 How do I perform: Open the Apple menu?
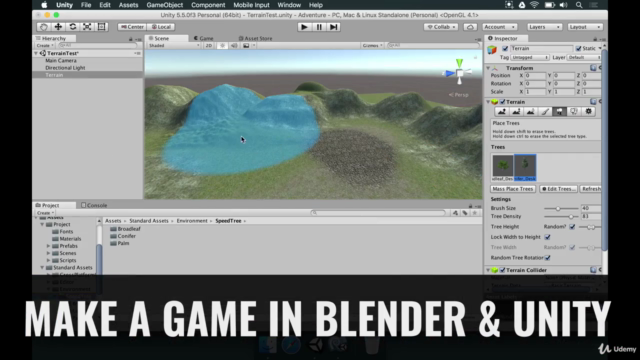click(44, 5)
